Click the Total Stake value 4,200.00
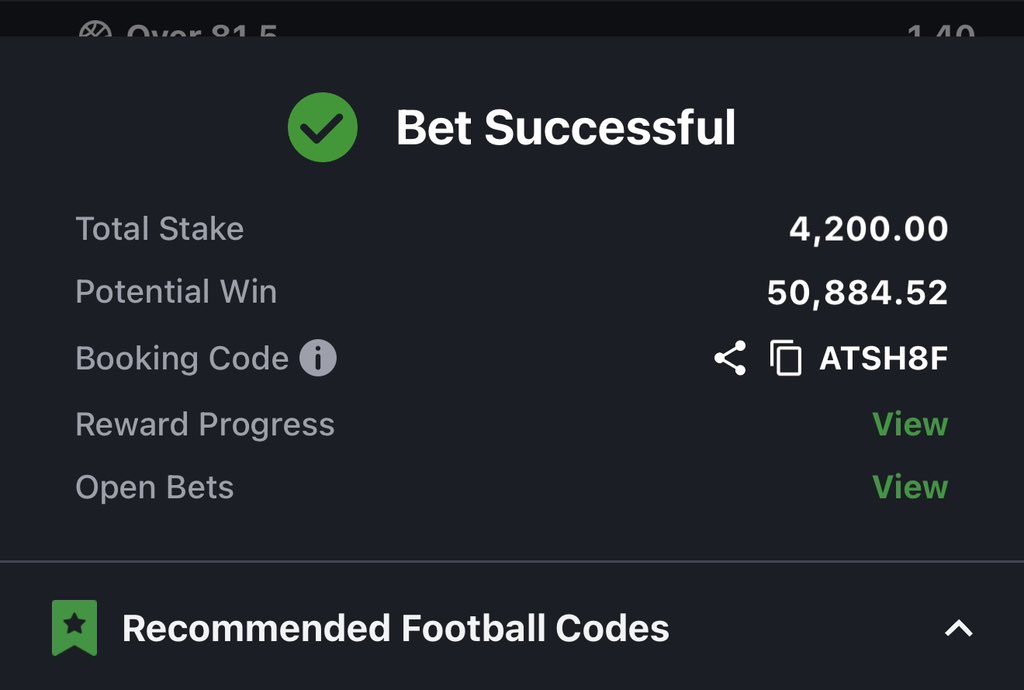 pos(868,229)
